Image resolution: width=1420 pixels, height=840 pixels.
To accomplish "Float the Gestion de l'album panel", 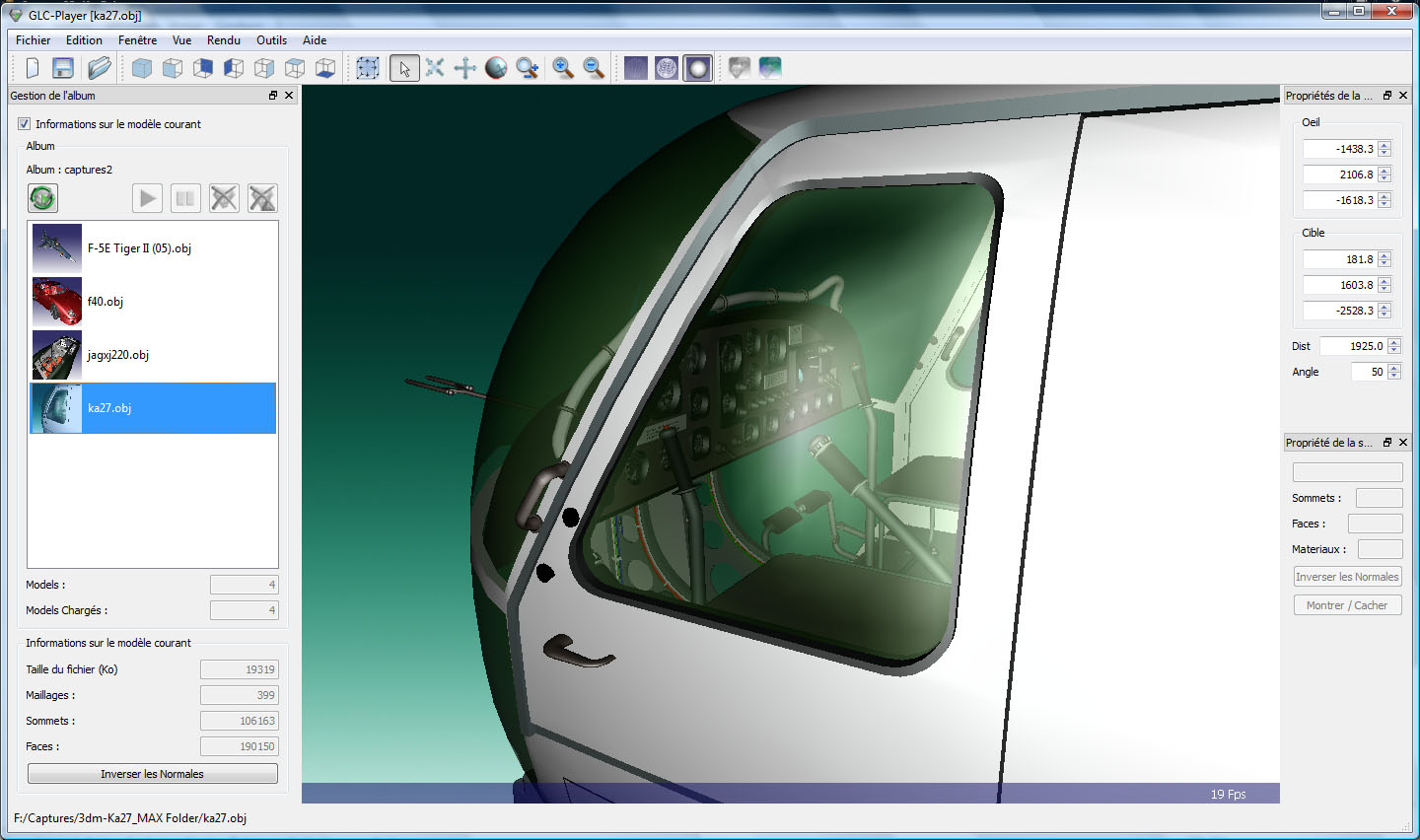I will pos(273,96).
